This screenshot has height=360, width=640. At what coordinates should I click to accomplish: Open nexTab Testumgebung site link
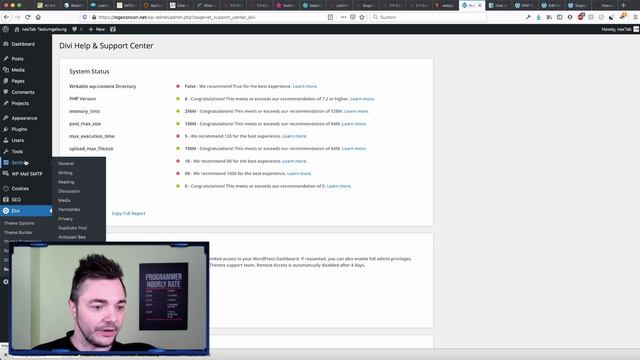pos(40,29)
